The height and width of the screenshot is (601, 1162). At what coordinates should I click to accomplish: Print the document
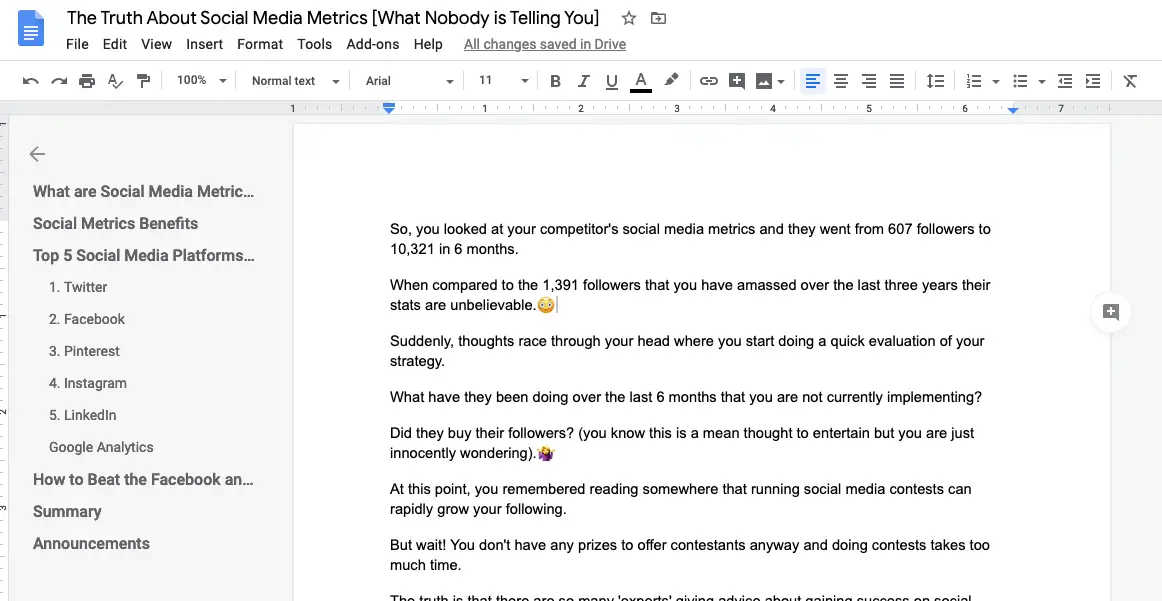[x=87, y=81]
